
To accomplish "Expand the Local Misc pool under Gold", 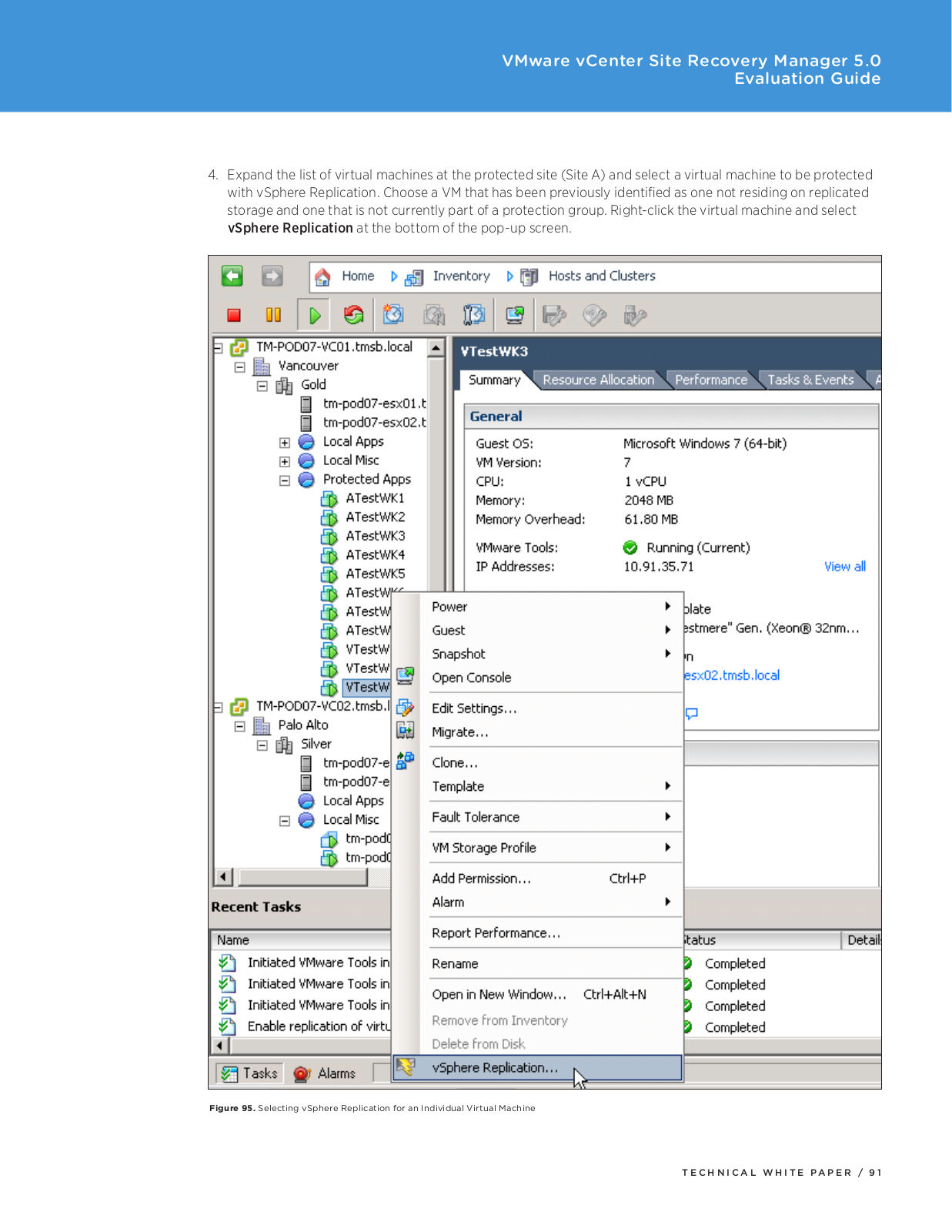I will pyautogui.click(x=285, y=461).
